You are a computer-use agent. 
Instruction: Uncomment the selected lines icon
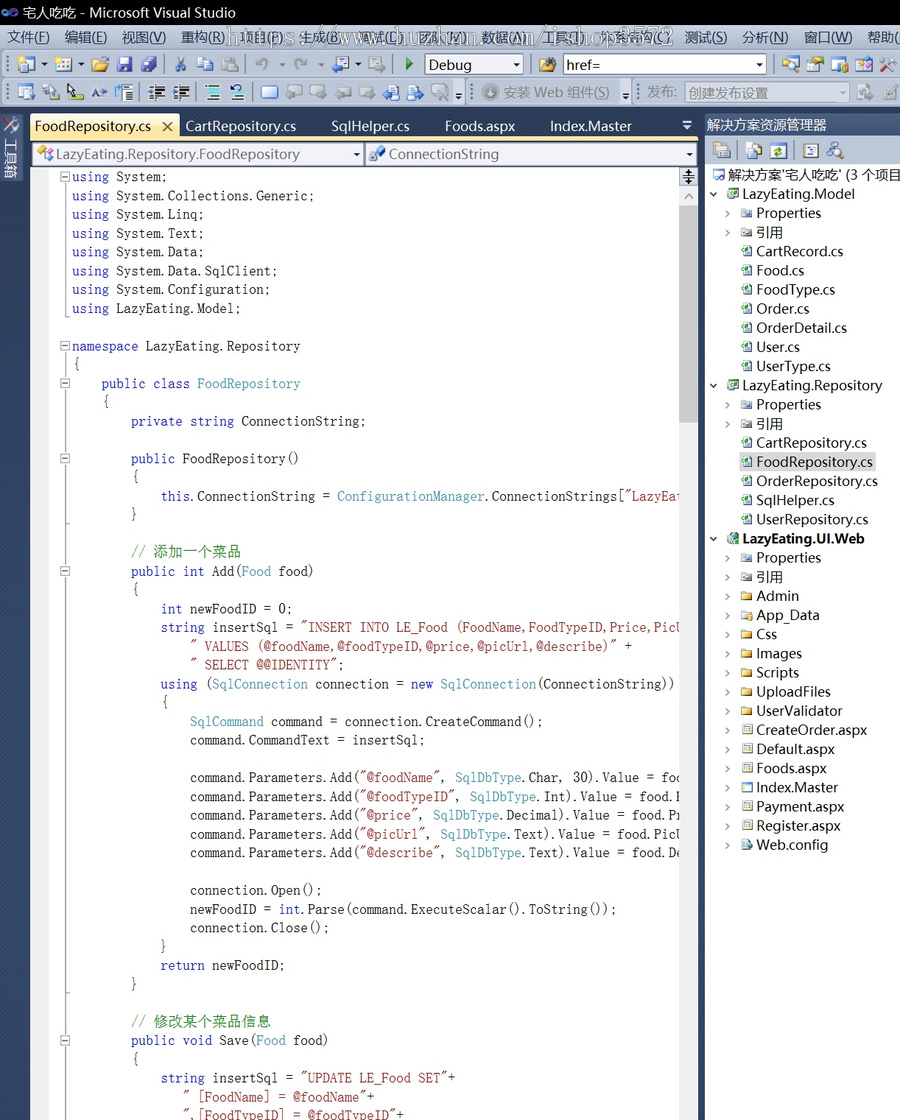click(x=237, y=92)
